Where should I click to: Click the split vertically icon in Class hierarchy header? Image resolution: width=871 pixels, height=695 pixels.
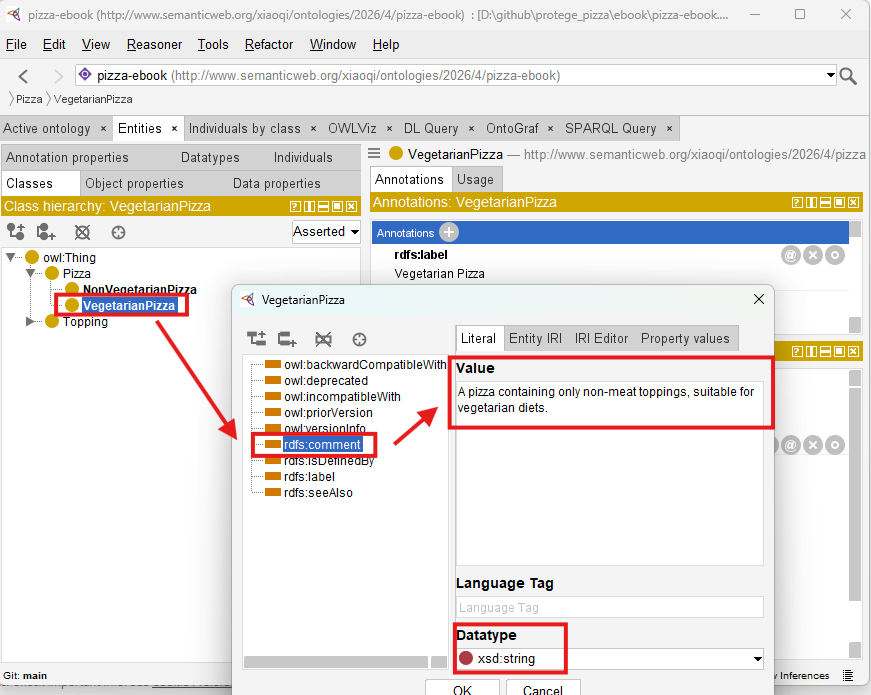point(309,207)
